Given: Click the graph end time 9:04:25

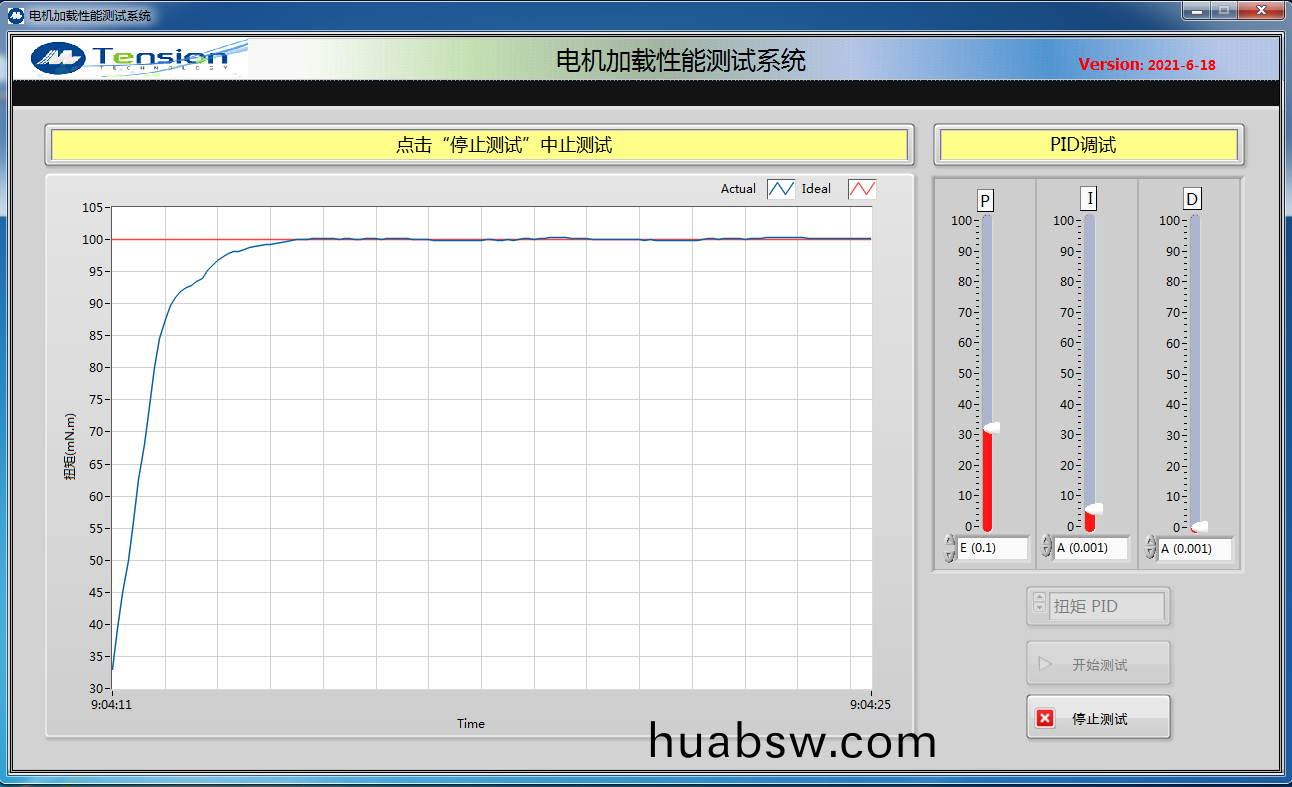Looking at the screenshot, I should 870,704.
